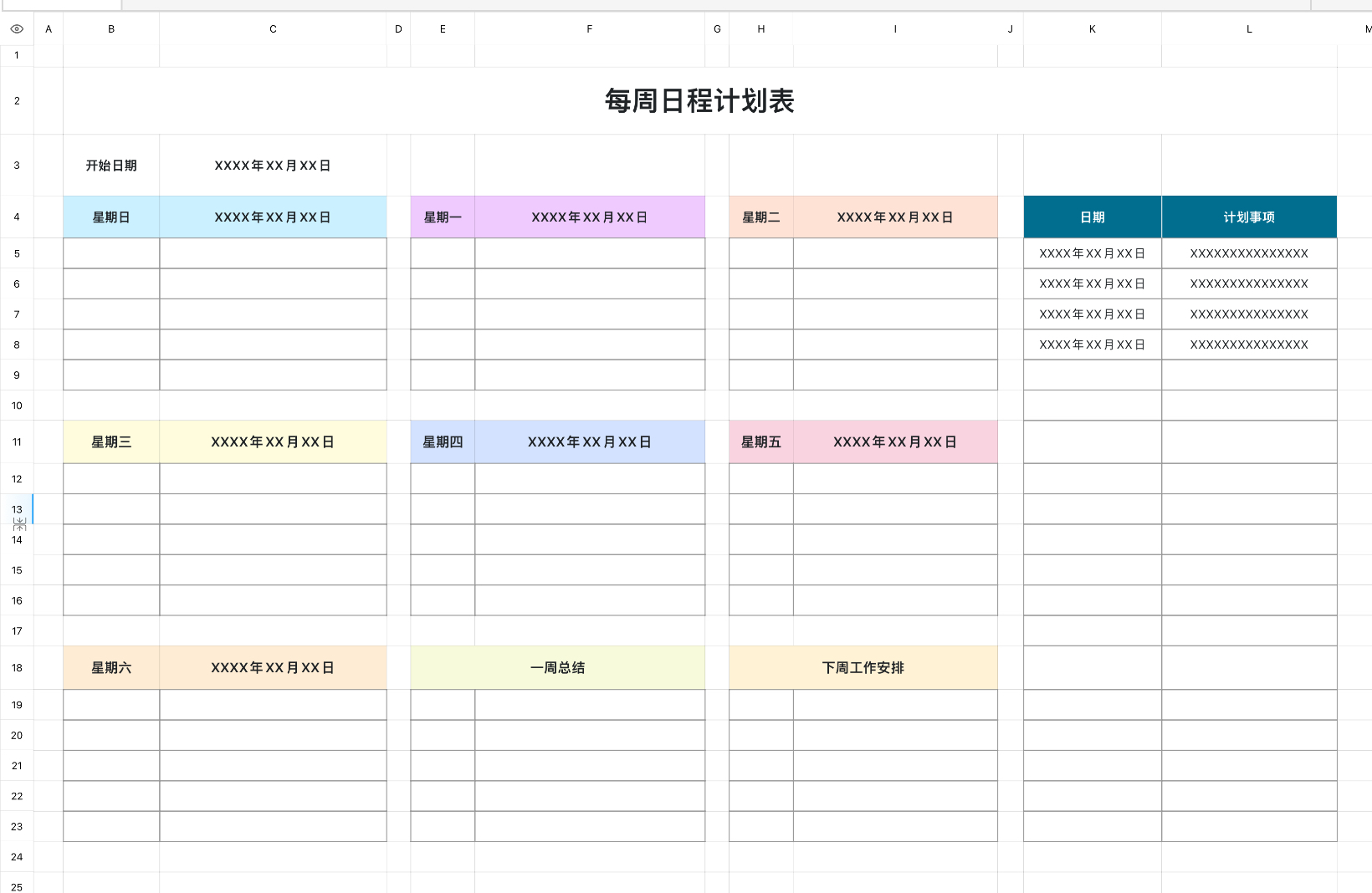Click the title 每周日程计划表

(699, 101)
